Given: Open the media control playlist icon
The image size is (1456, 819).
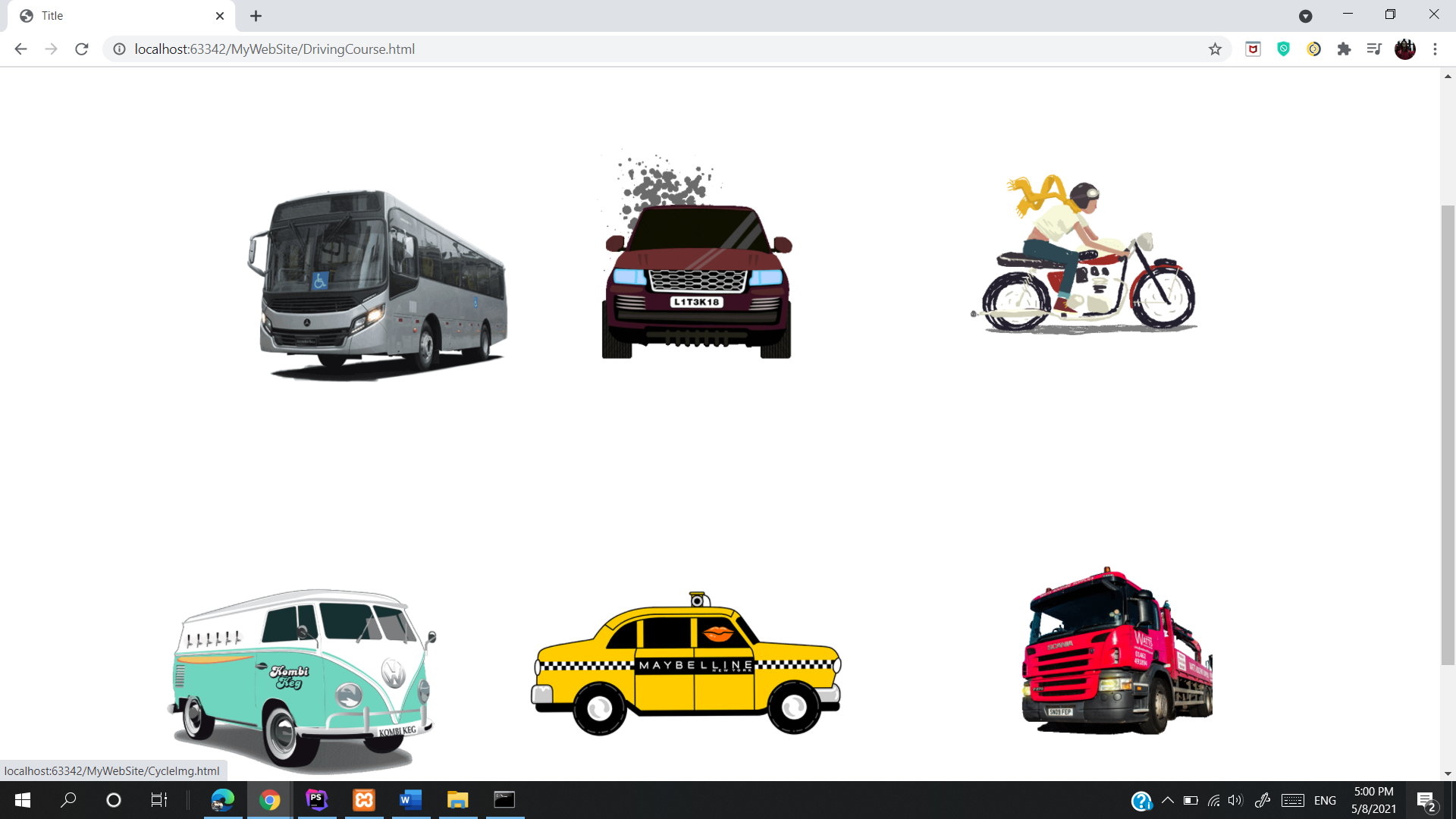Looking at the screenshot, I should (x=1374, y=49).
